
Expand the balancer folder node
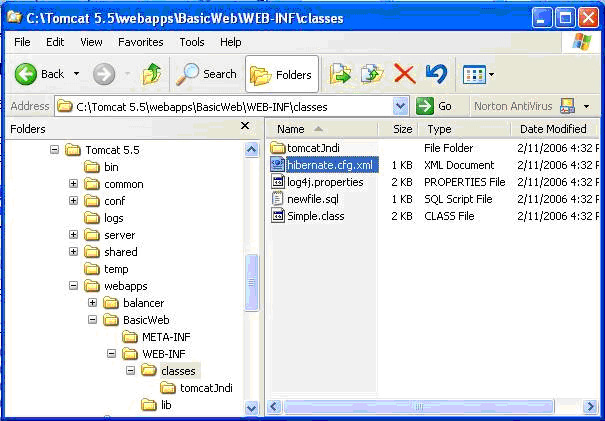click(x=92, y=303)
